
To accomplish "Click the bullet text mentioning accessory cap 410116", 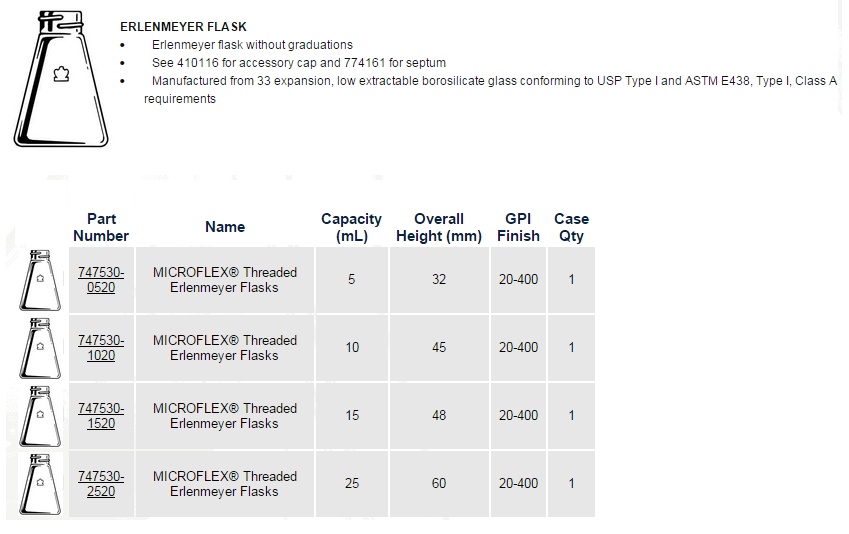I will pyautogui.click(x=299, y=63).
